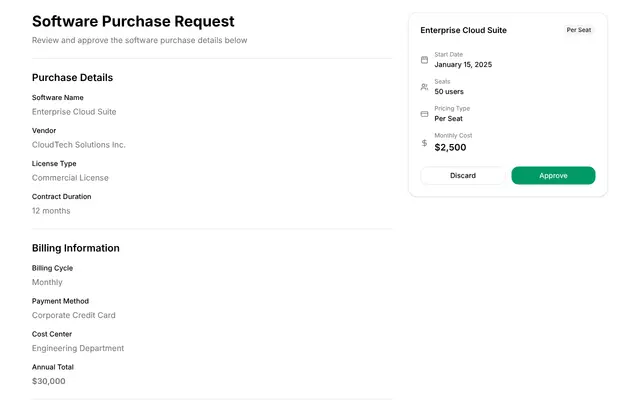This screenshot has width=640, height=400.
Task: Click the Engineering Department cost center value
Action: (78, 349)
